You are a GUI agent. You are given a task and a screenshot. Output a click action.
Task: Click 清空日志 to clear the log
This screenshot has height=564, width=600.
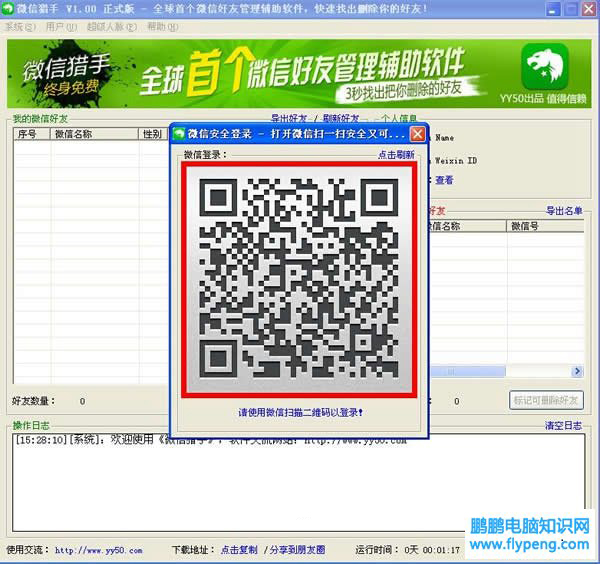point(563,425)
